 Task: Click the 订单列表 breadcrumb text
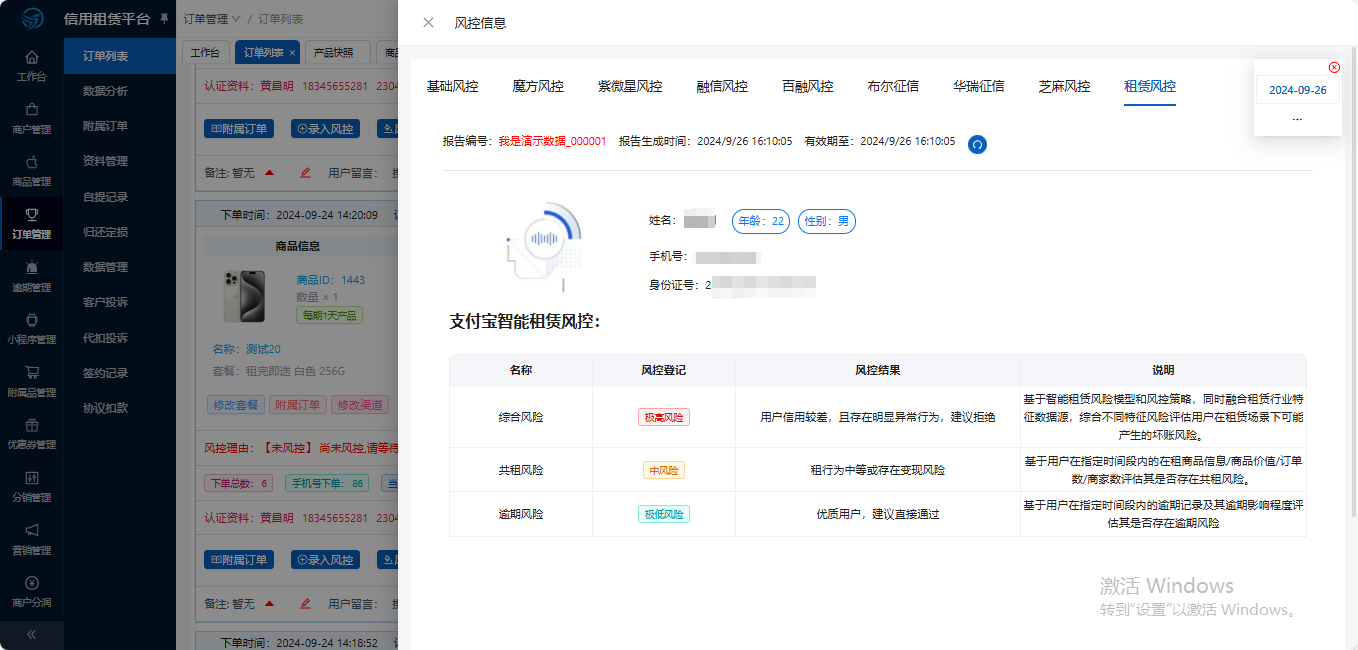pos(281,19)
